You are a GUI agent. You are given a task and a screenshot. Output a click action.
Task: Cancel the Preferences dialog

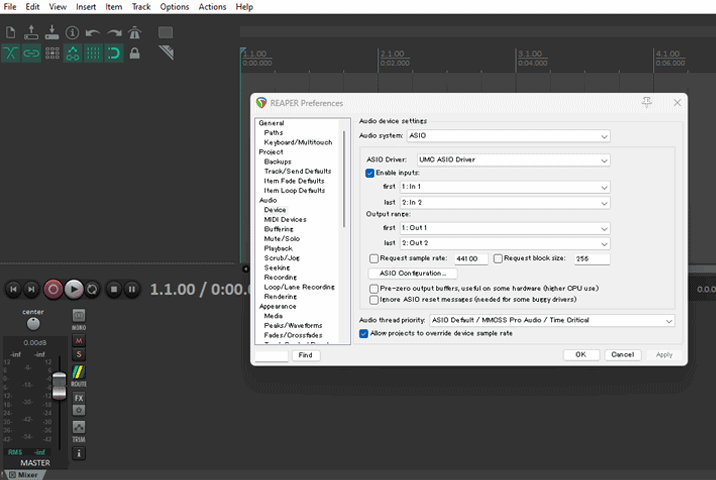tap(622, 355)
